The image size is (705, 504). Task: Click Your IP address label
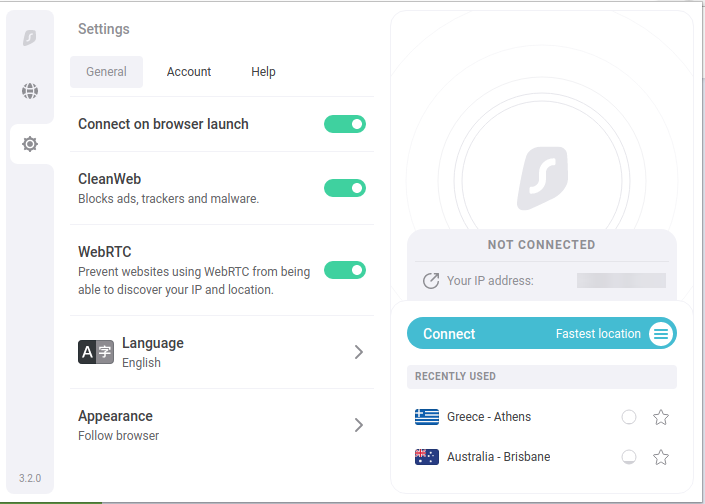point(490,281)
